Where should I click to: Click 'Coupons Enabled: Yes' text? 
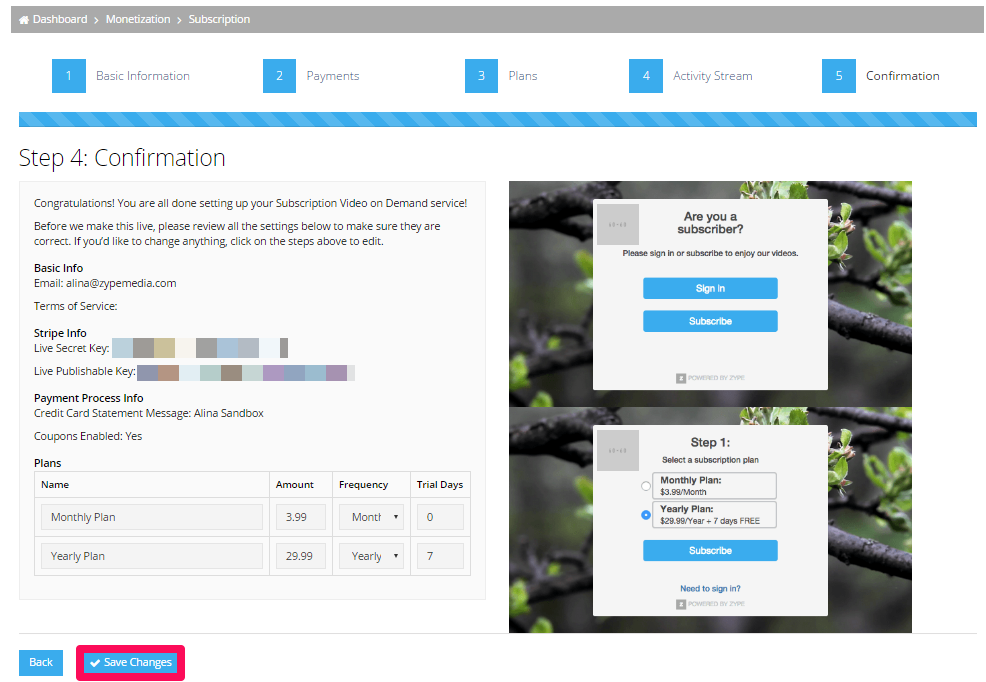(x=88, y=436)
